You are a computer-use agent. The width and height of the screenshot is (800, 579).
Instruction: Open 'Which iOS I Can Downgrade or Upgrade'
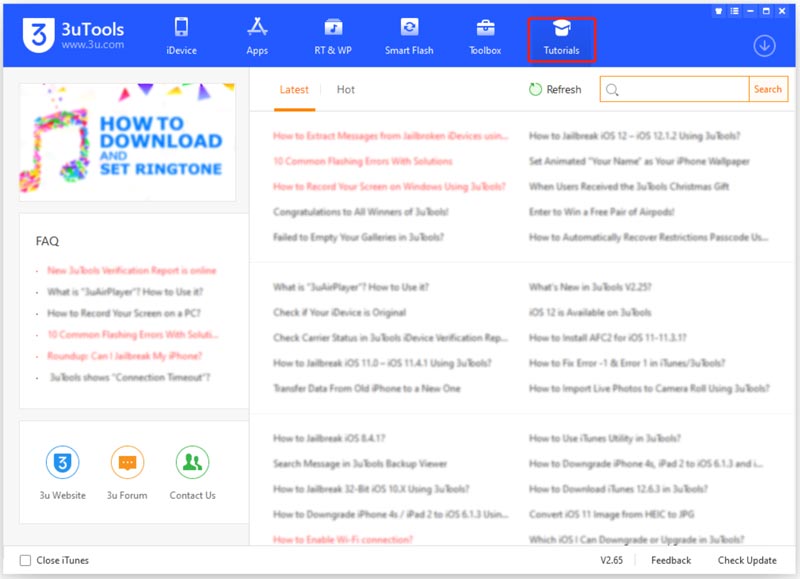pos(637,539)
